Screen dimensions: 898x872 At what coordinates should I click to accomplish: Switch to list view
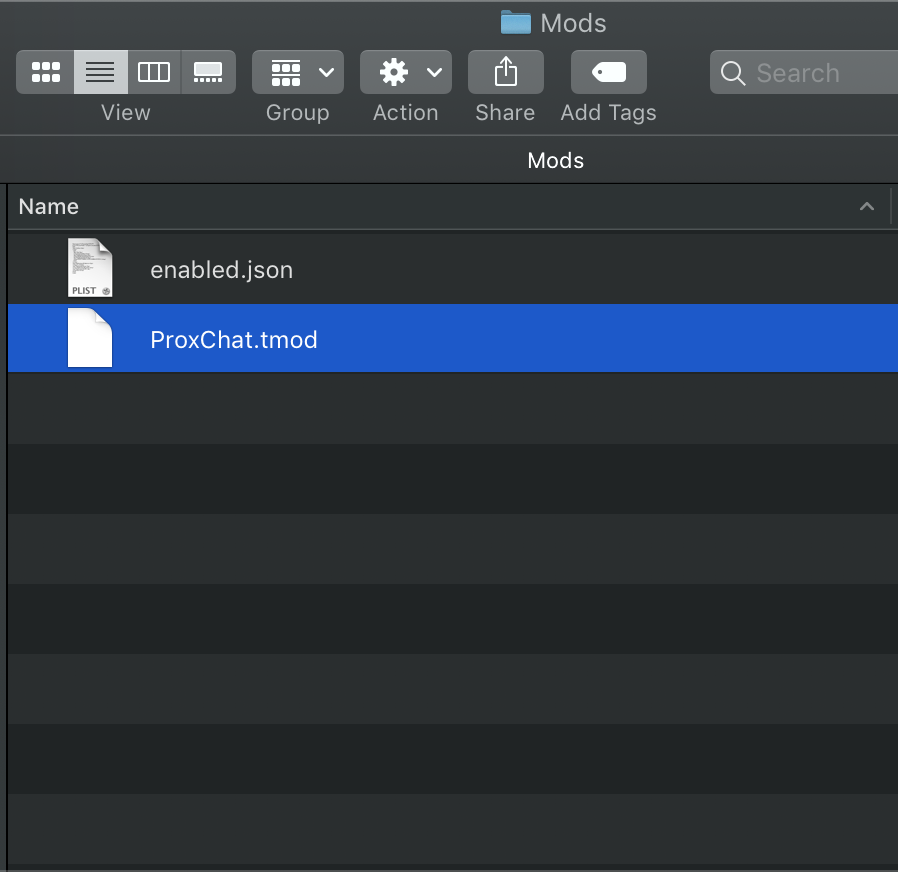point(101,72)
